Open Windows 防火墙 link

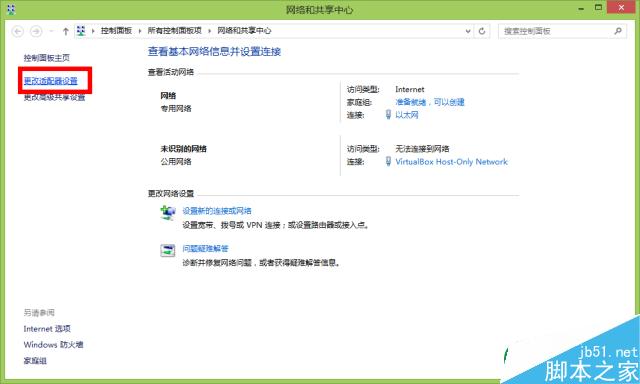tap(53, 344)
